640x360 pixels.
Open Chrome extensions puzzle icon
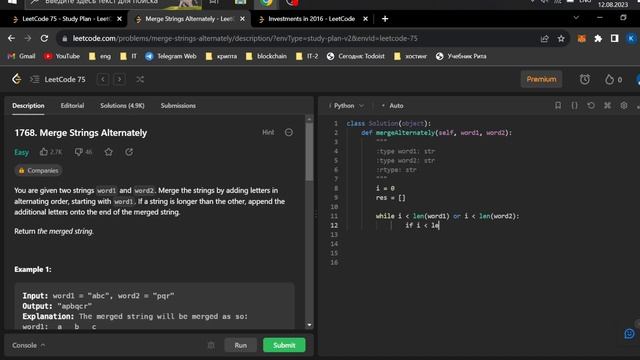[x=598, y=38]
